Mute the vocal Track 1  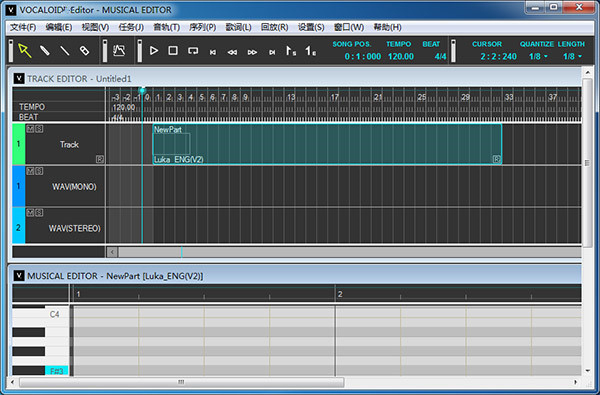30,129
